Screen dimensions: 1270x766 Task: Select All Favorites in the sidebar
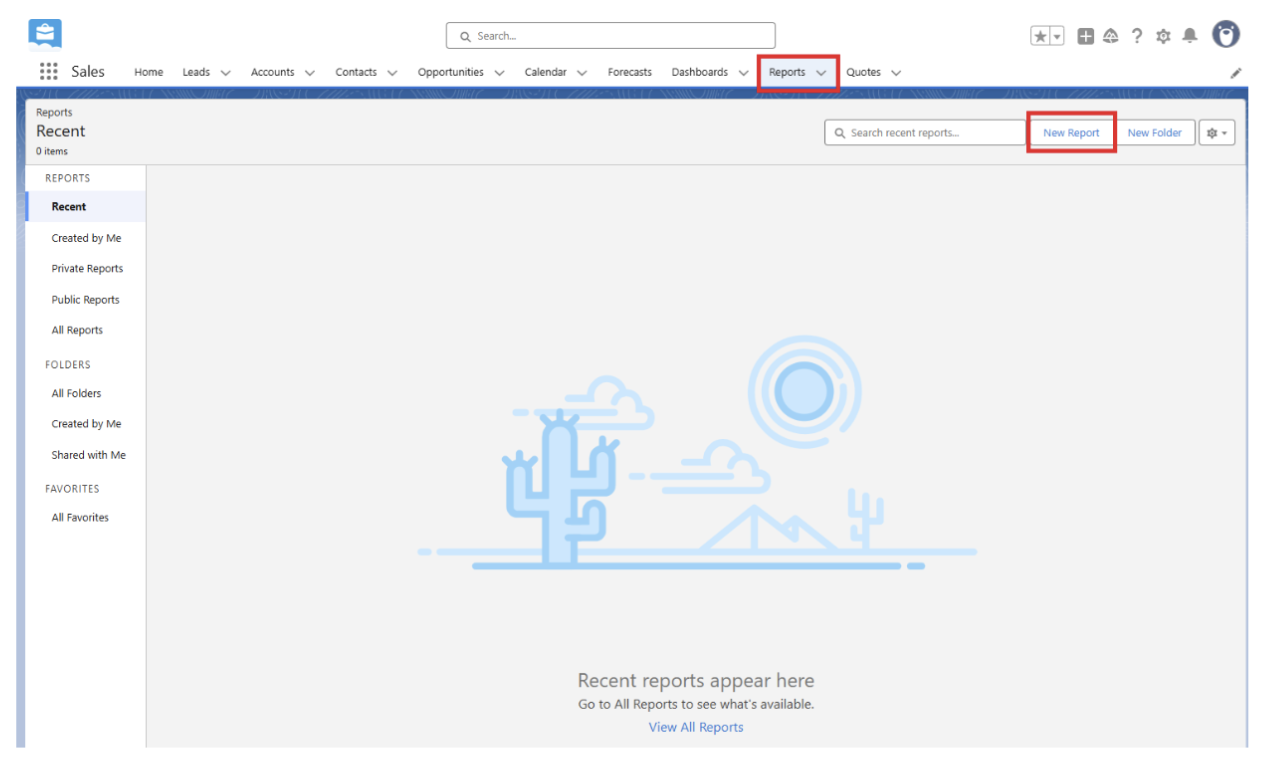point(80,518)
